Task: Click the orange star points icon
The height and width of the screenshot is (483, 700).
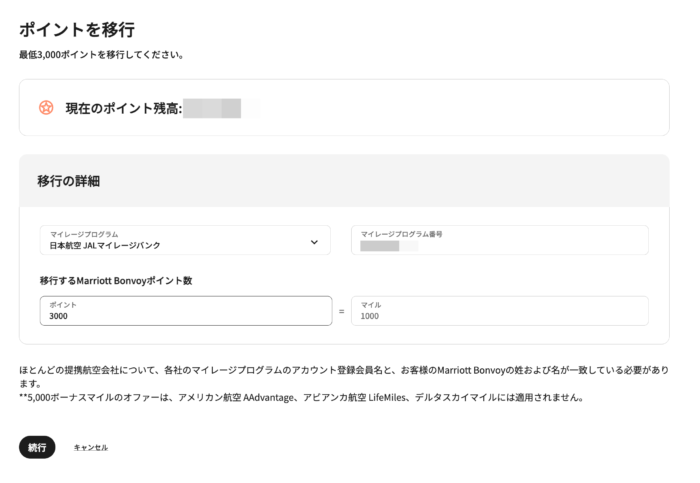Action: [46, 108]
